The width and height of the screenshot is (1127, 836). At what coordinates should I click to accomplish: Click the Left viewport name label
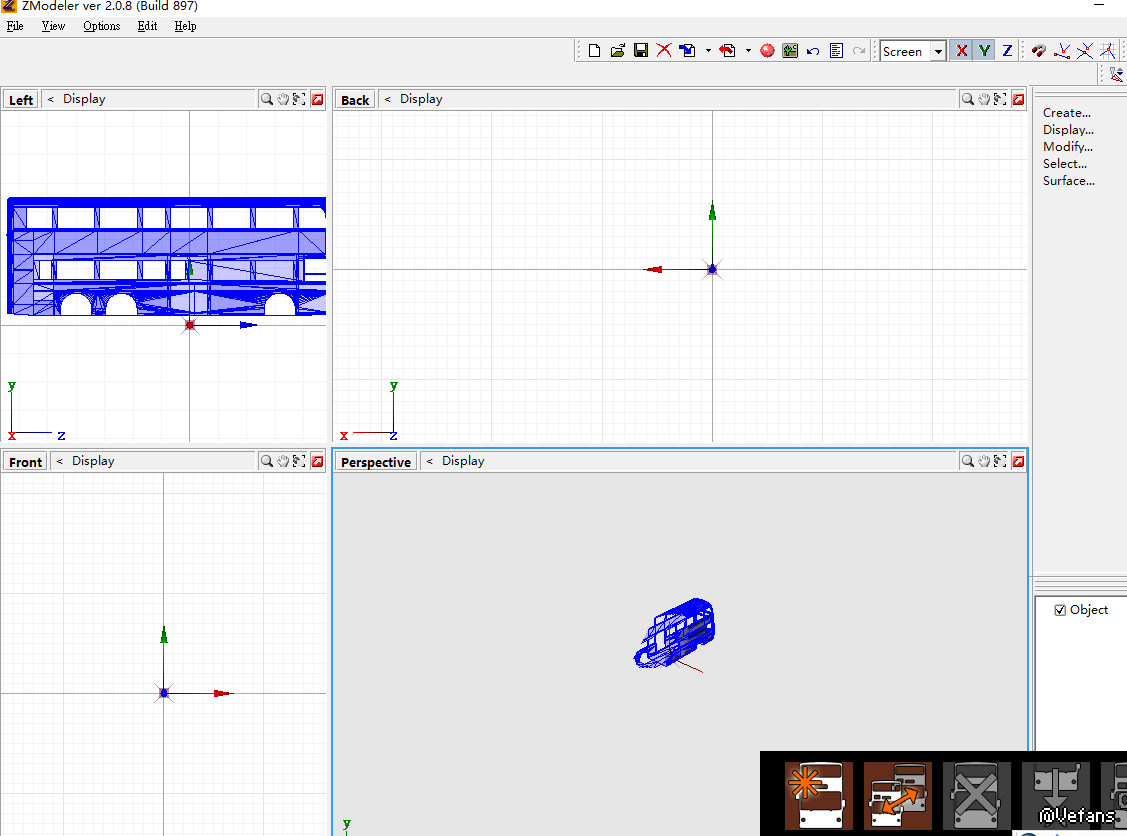pyautogui.click(x=21, y=100)
